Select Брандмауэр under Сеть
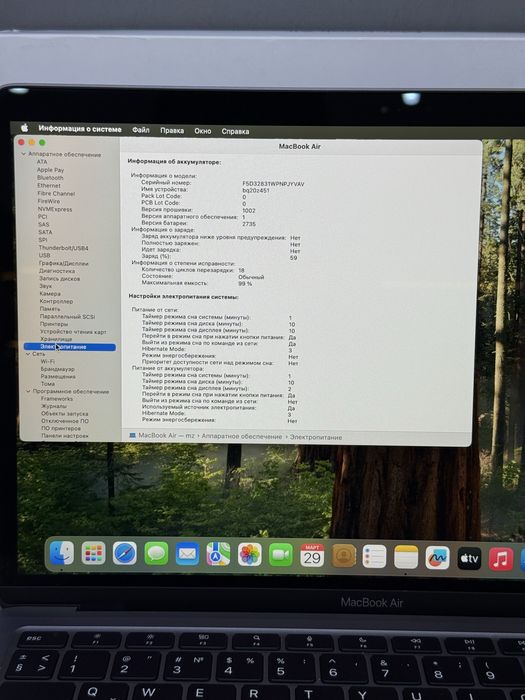This screenshot has height=700, width=525. pyautogui.click(x=58, y=369)
